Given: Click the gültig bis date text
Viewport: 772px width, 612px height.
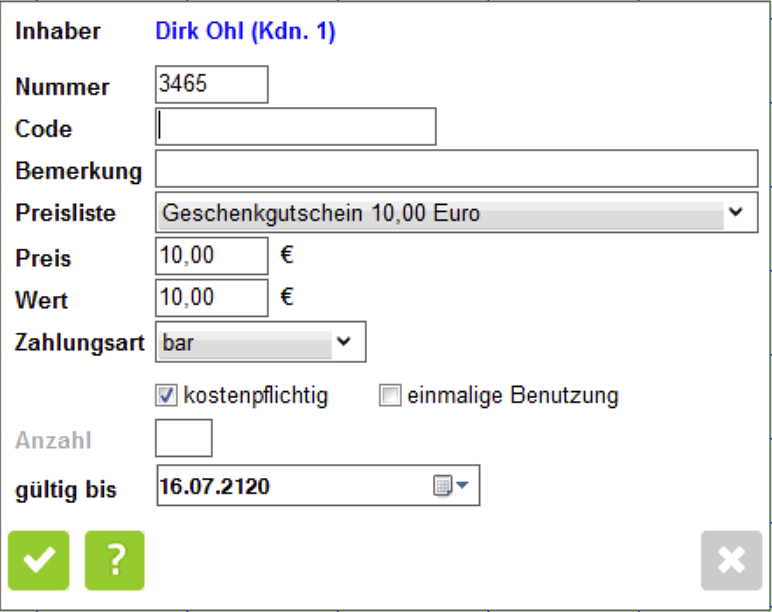Looking at the screenshot, I should [215, 488].
